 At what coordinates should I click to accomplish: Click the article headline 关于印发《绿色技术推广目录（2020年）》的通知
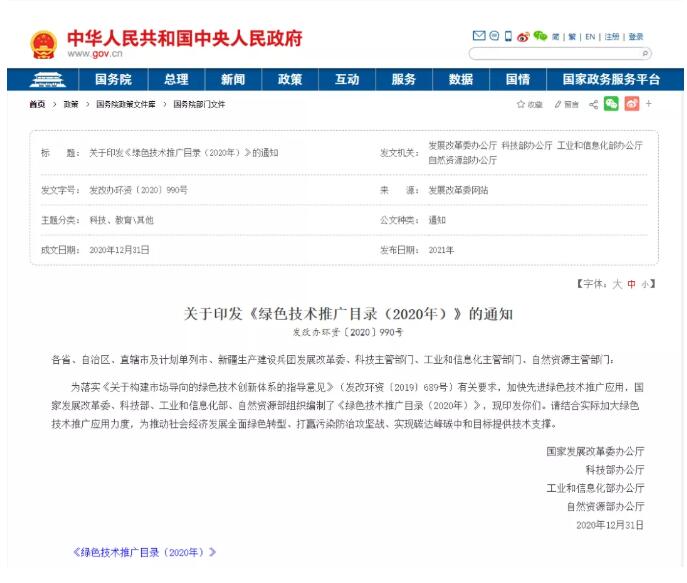point(348,314)
